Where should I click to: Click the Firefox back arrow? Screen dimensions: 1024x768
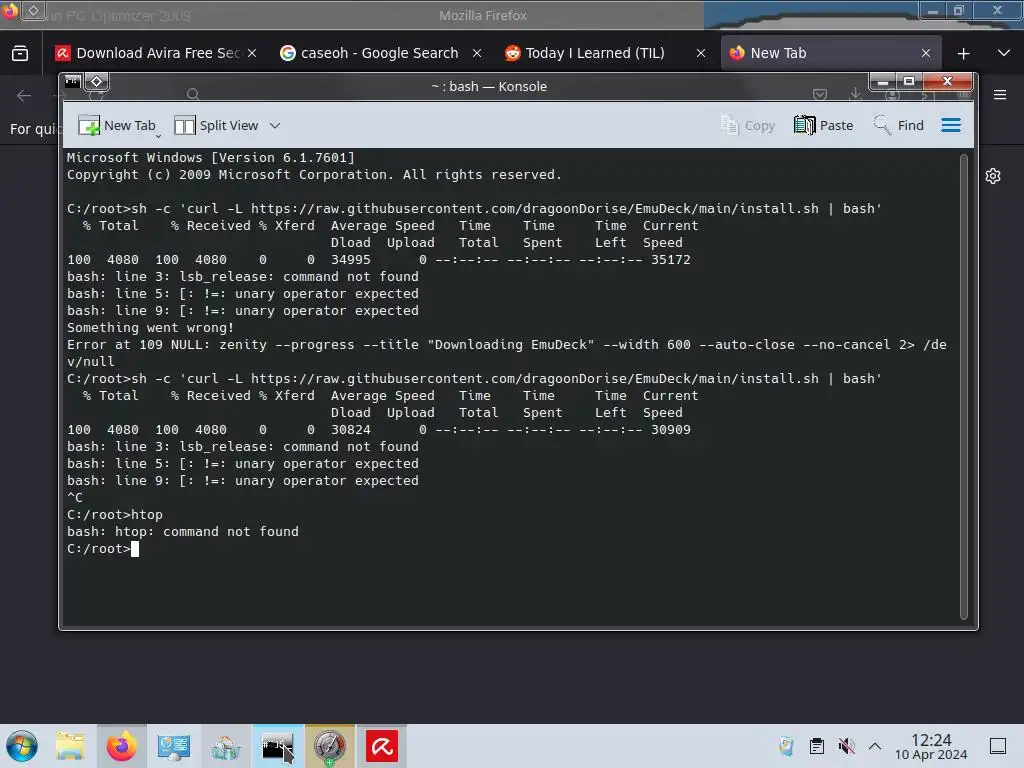click(24, 96)
